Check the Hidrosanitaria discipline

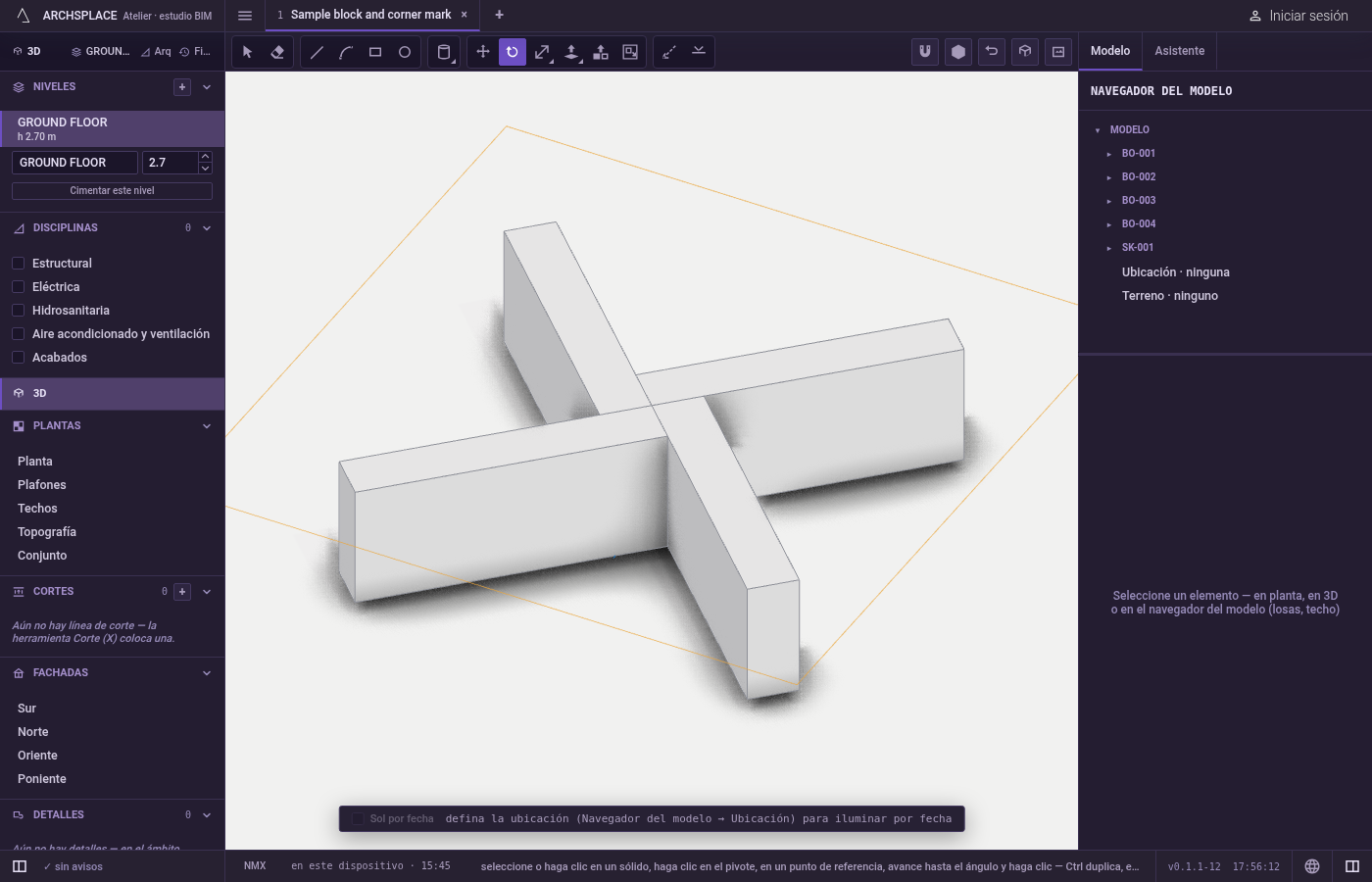coord(18,310)
